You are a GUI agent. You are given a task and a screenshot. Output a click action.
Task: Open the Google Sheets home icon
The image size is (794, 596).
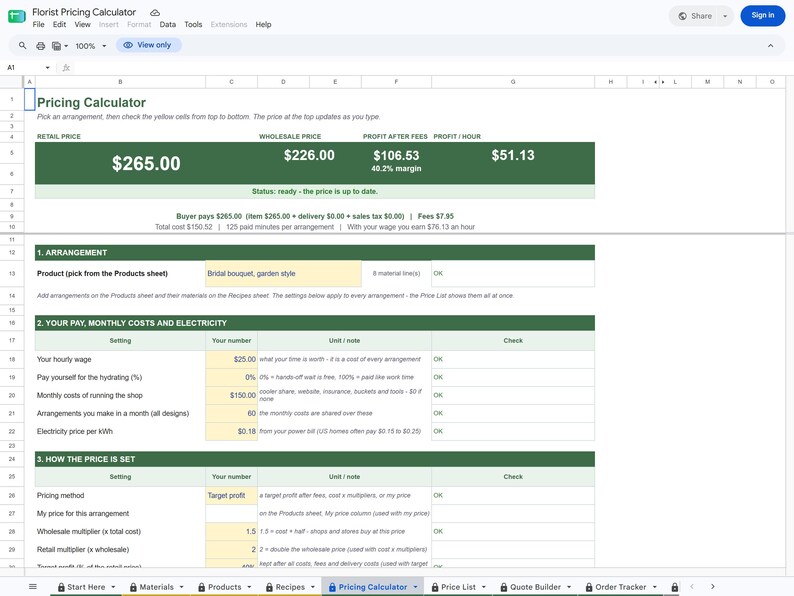click(17, 16)
